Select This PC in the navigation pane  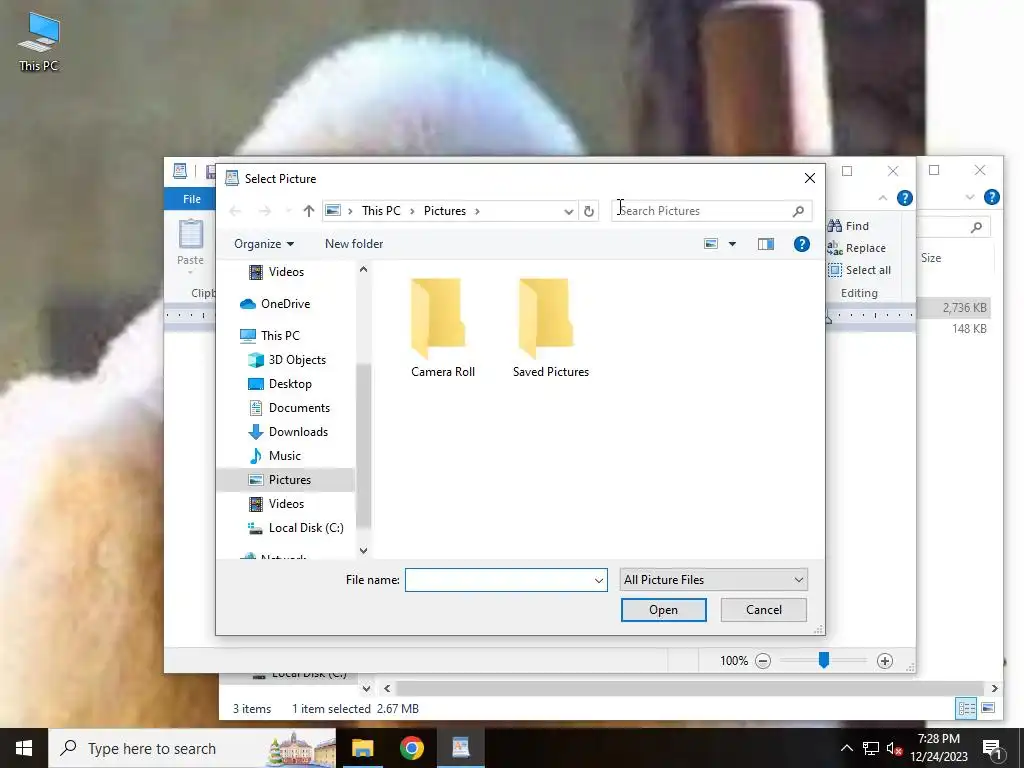[x=280, y=336]
